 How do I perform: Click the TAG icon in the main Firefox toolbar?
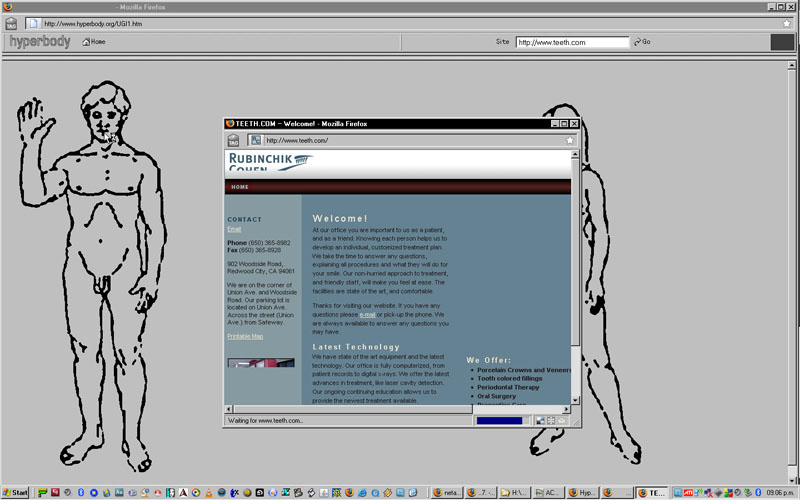click(x=11, y=23)
